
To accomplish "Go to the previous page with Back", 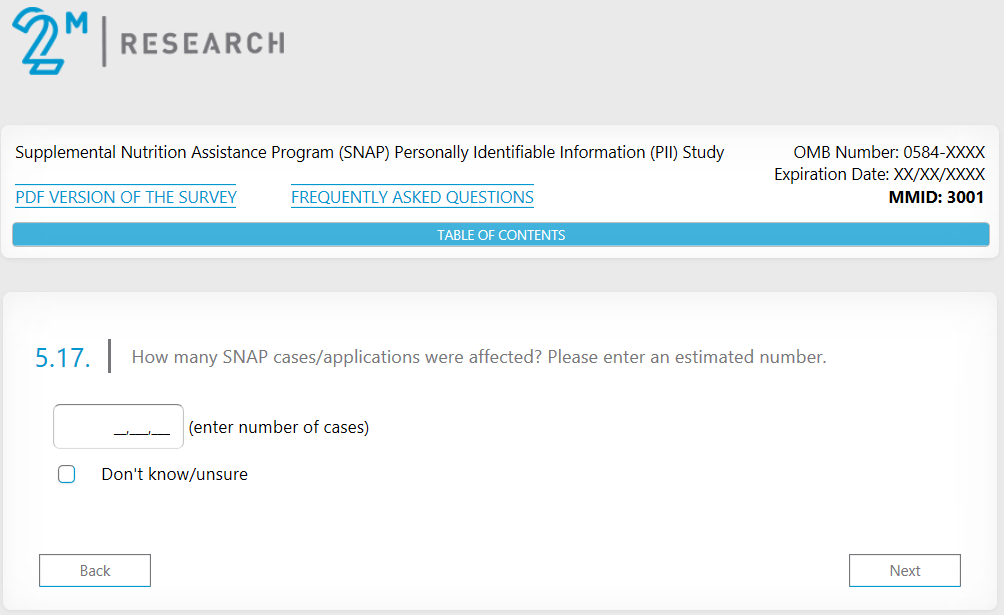I will pos(95,570).
